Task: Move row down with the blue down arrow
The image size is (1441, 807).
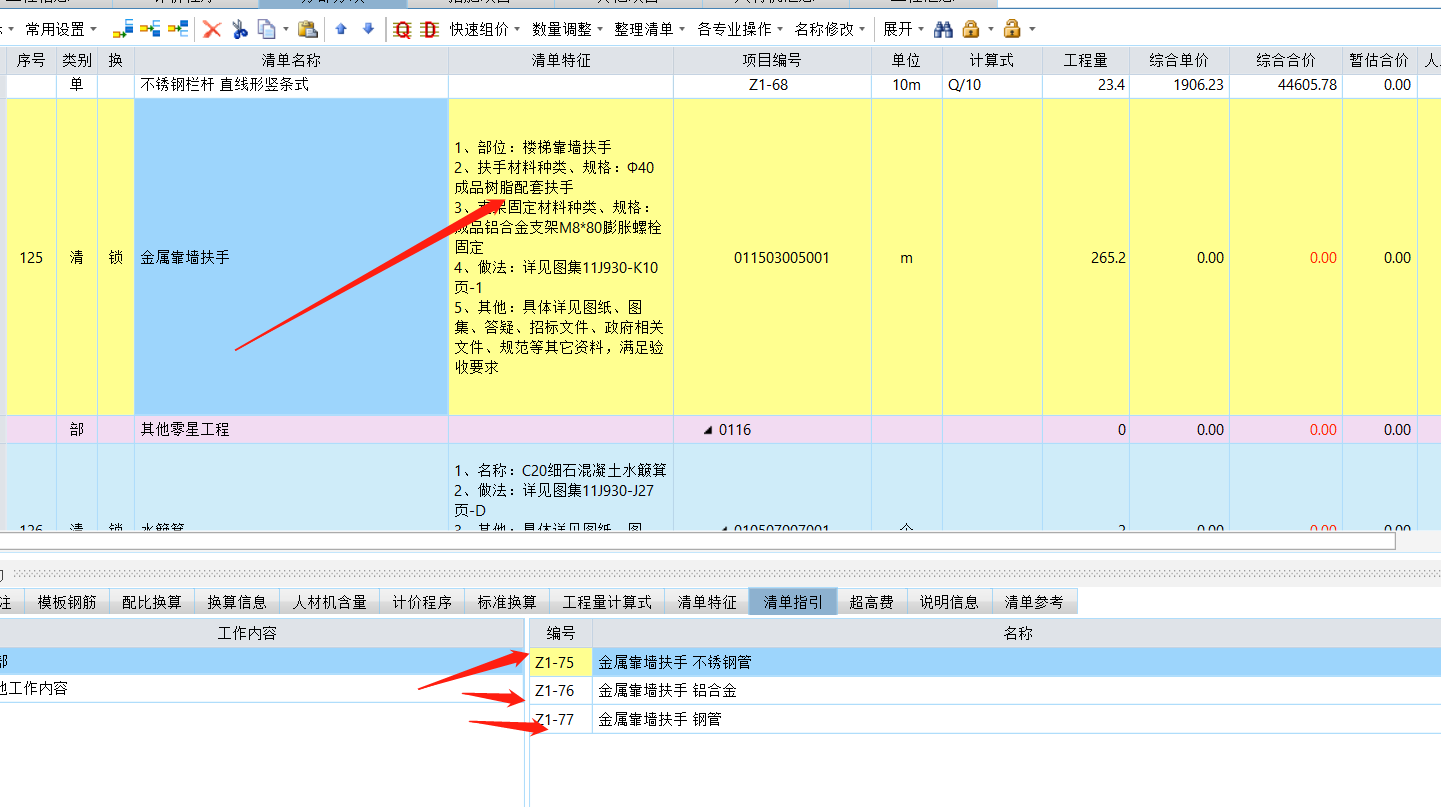Action: click(368, 29)
